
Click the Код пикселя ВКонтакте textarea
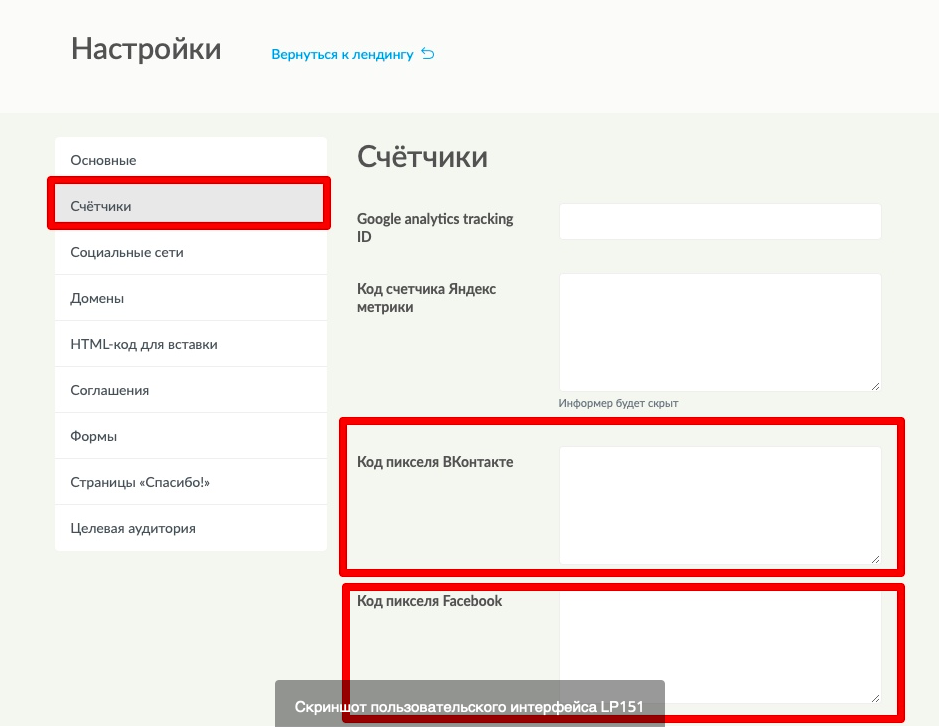[x=720, y=505]
